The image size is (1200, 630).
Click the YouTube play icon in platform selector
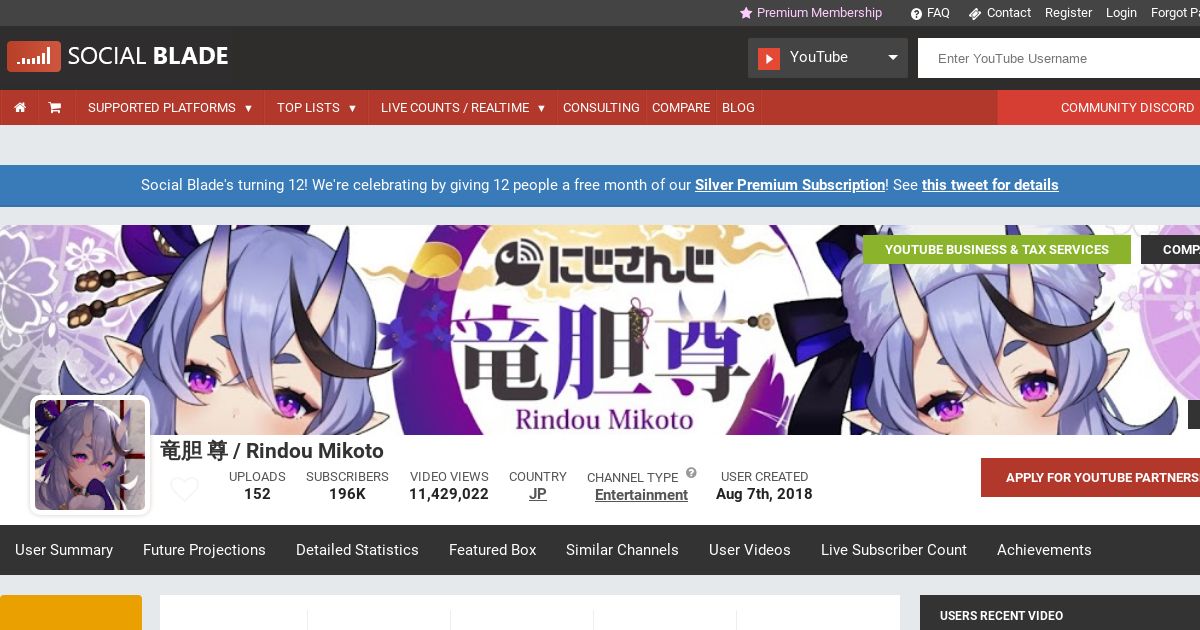click(768, 58)
